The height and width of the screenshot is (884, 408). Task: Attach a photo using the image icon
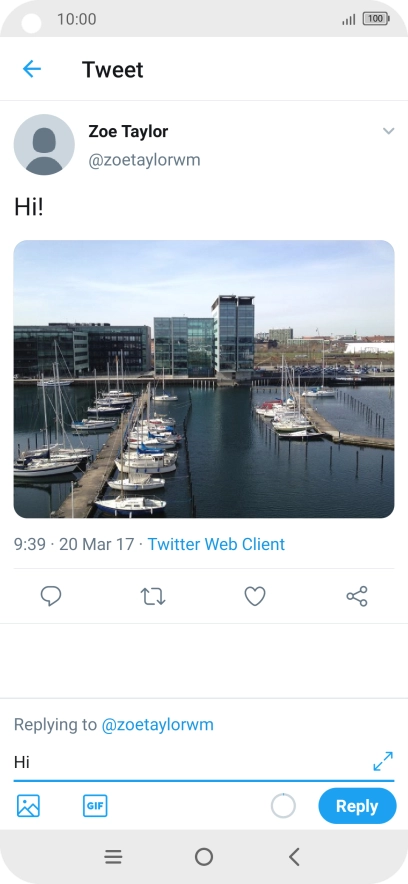pos(28,806)
